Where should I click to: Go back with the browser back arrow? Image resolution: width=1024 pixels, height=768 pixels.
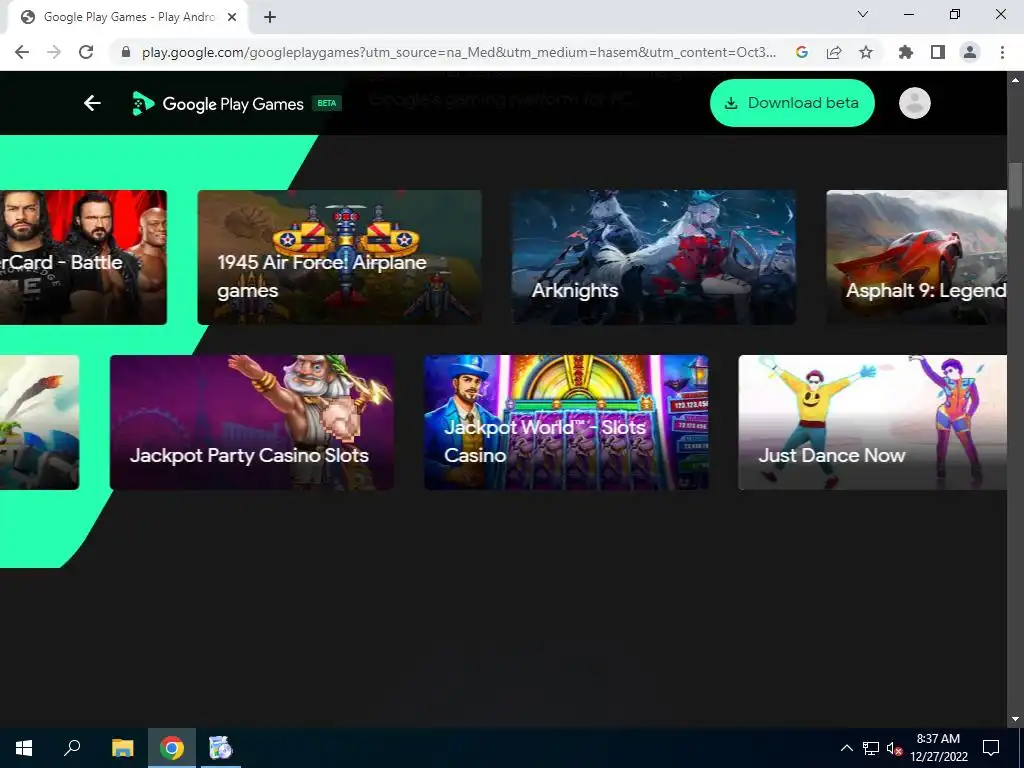click(x=22, y=52)
